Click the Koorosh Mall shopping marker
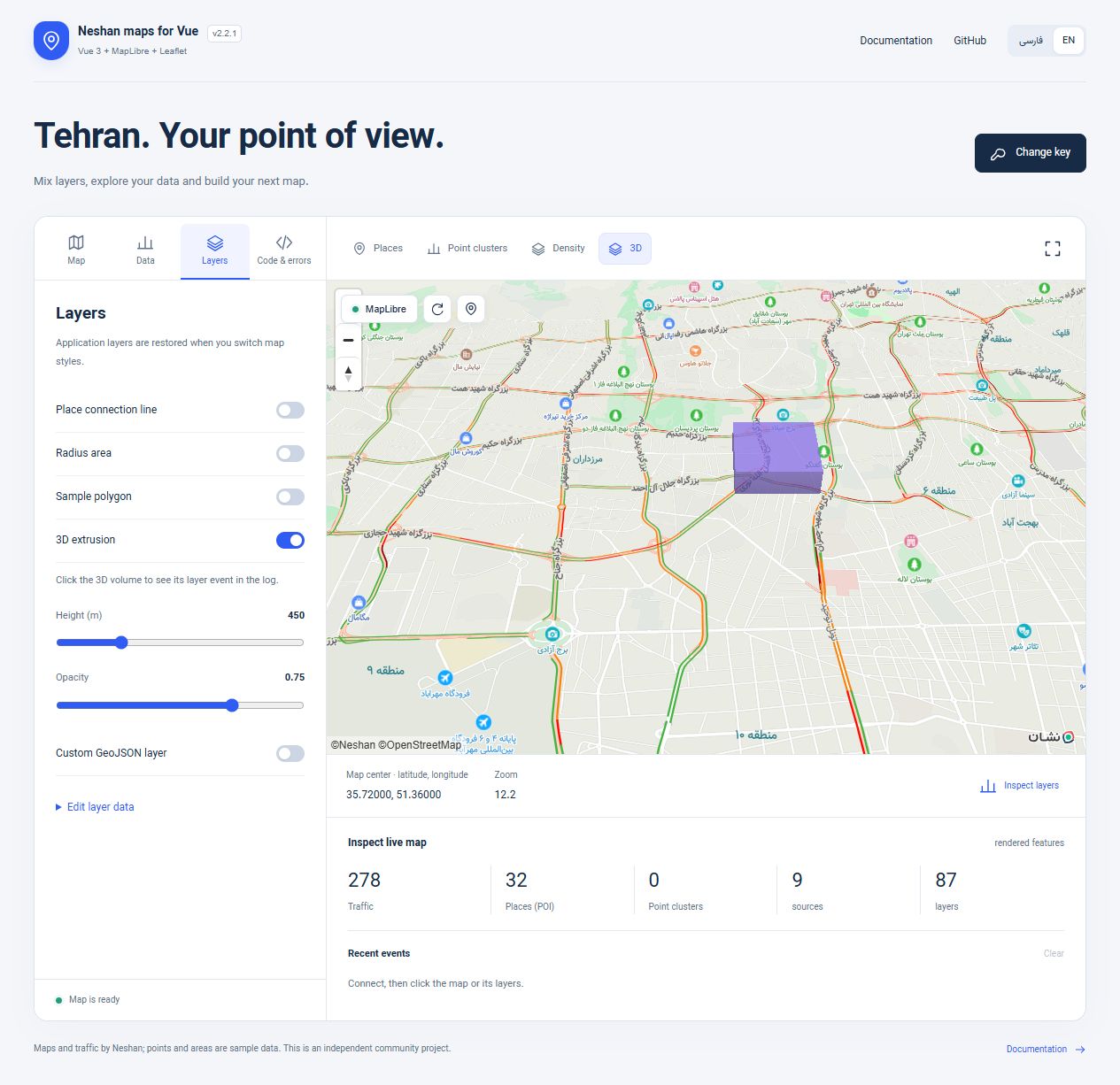Viewport: 1120px width, 1085px height. 467,438
